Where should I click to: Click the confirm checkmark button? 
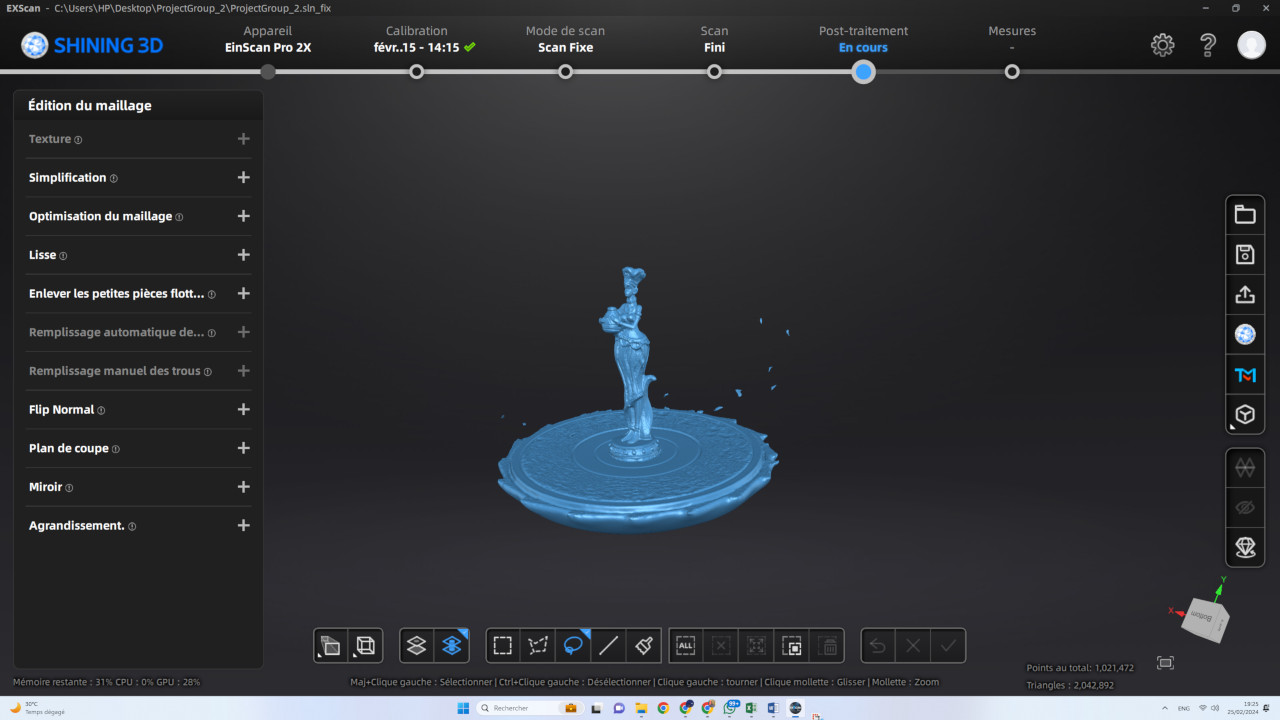click(x=948, y=646)
